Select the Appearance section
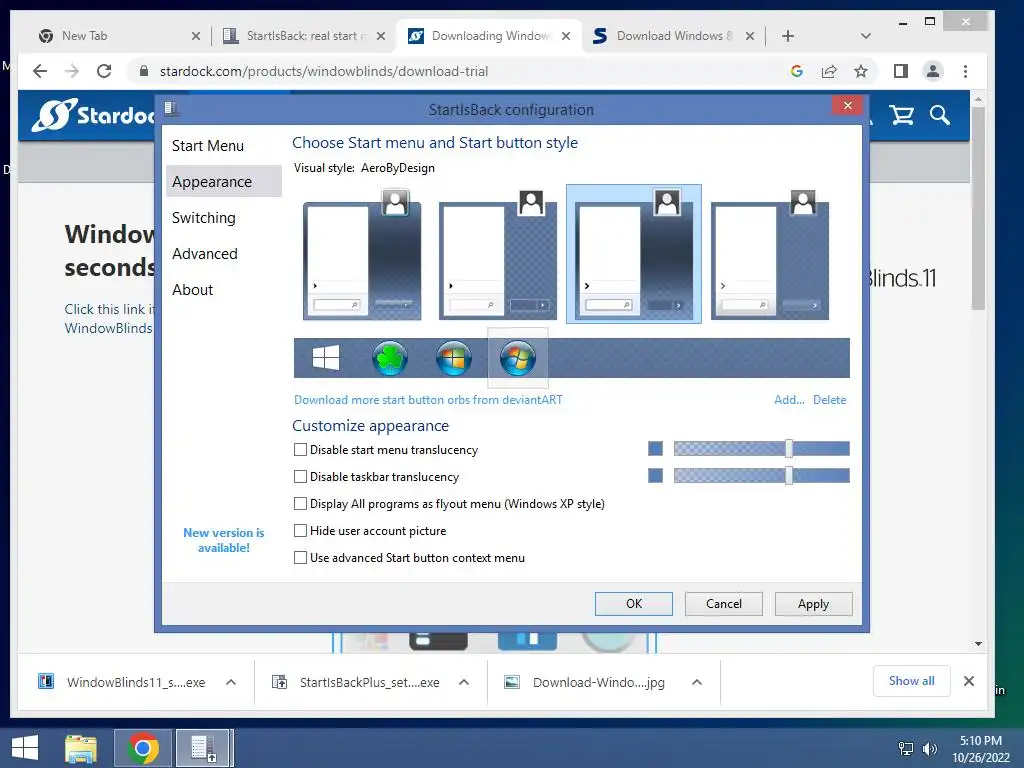This screenshot has height=768, width=1024. pyautogui.click(x=224, y=182)
